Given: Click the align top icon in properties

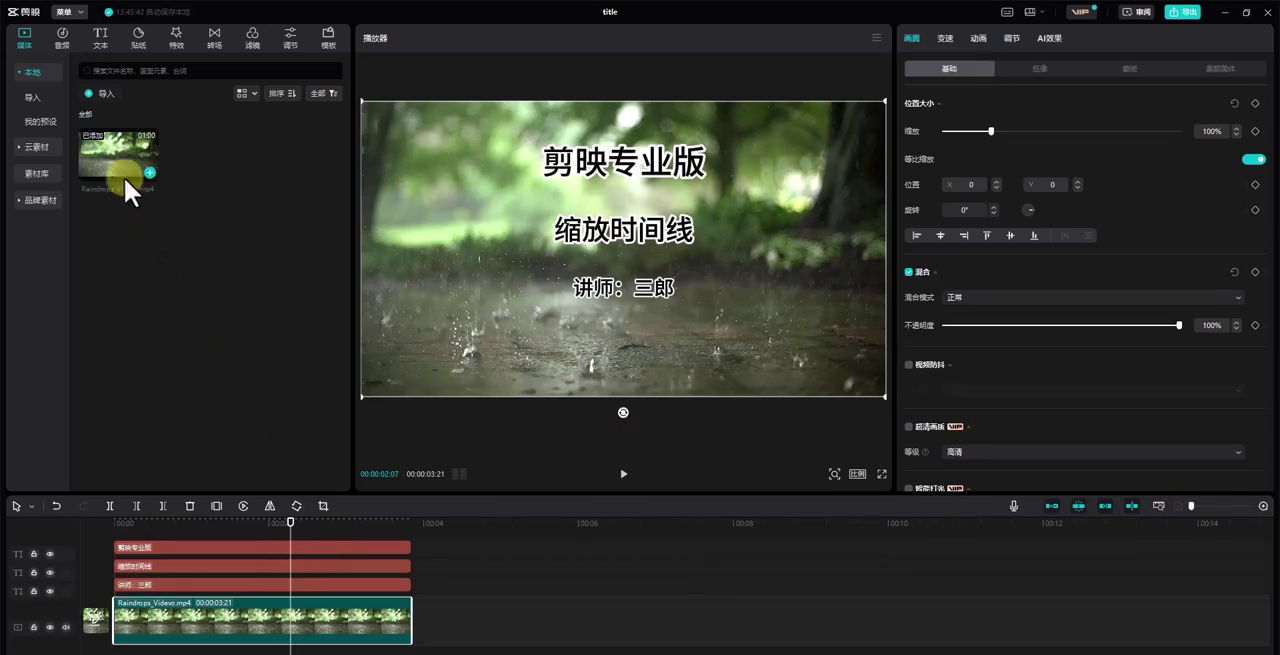Looking at the screenshot, I should pyautogui.click(x=987, y=235).
